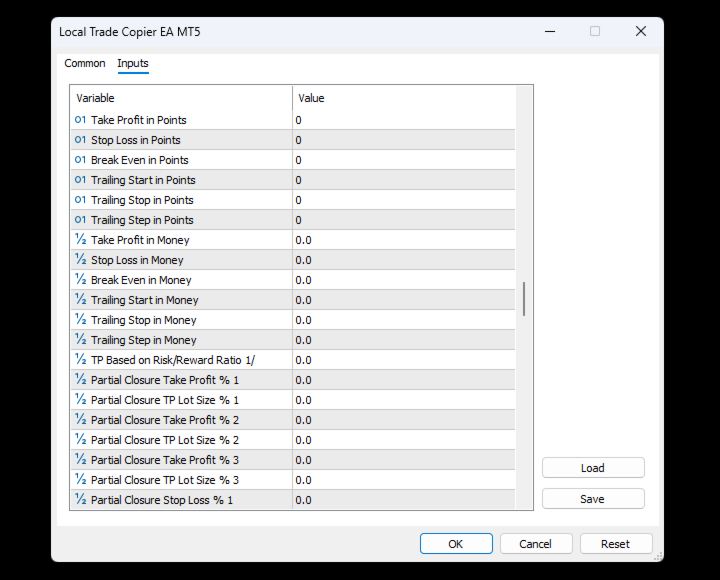720x580 pixels.
Task: Save inputs with the Save button
Action: pyautogui.click(x=593, y=499)
